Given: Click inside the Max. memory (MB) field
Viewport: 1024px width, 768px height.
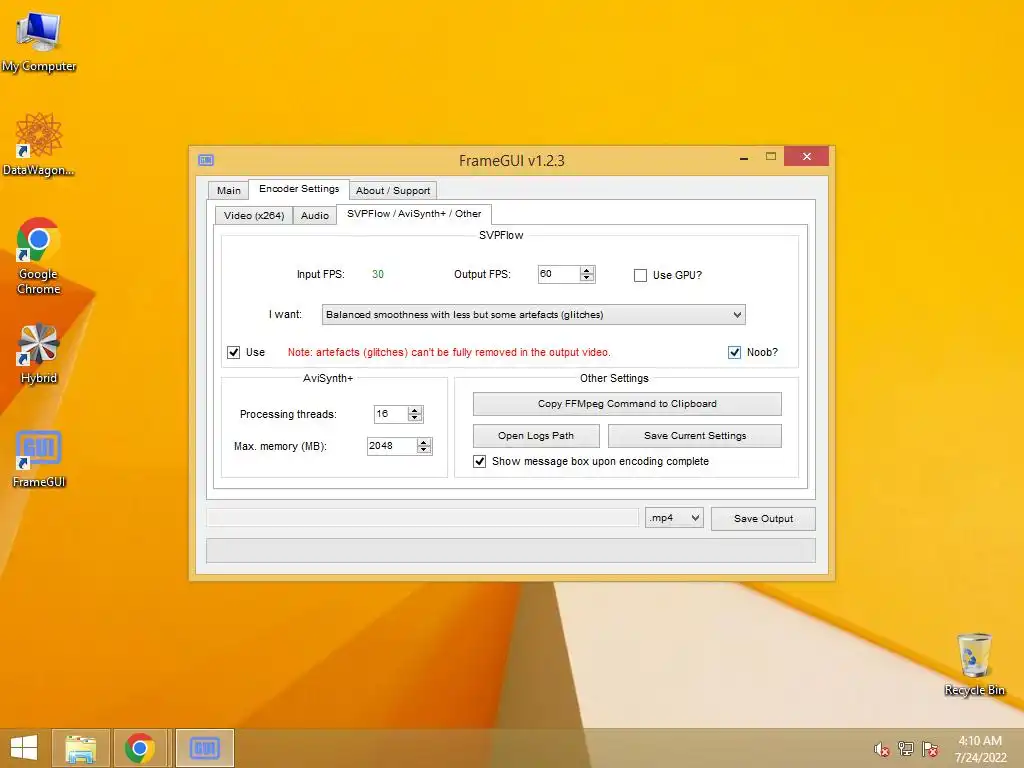Looking at the screenshot, I should coord(392,446).
